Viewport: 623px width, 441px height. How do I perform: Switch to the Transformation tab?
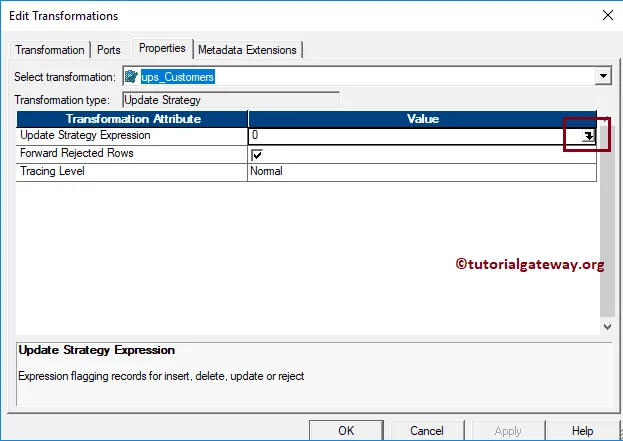(x=50, y=50)
